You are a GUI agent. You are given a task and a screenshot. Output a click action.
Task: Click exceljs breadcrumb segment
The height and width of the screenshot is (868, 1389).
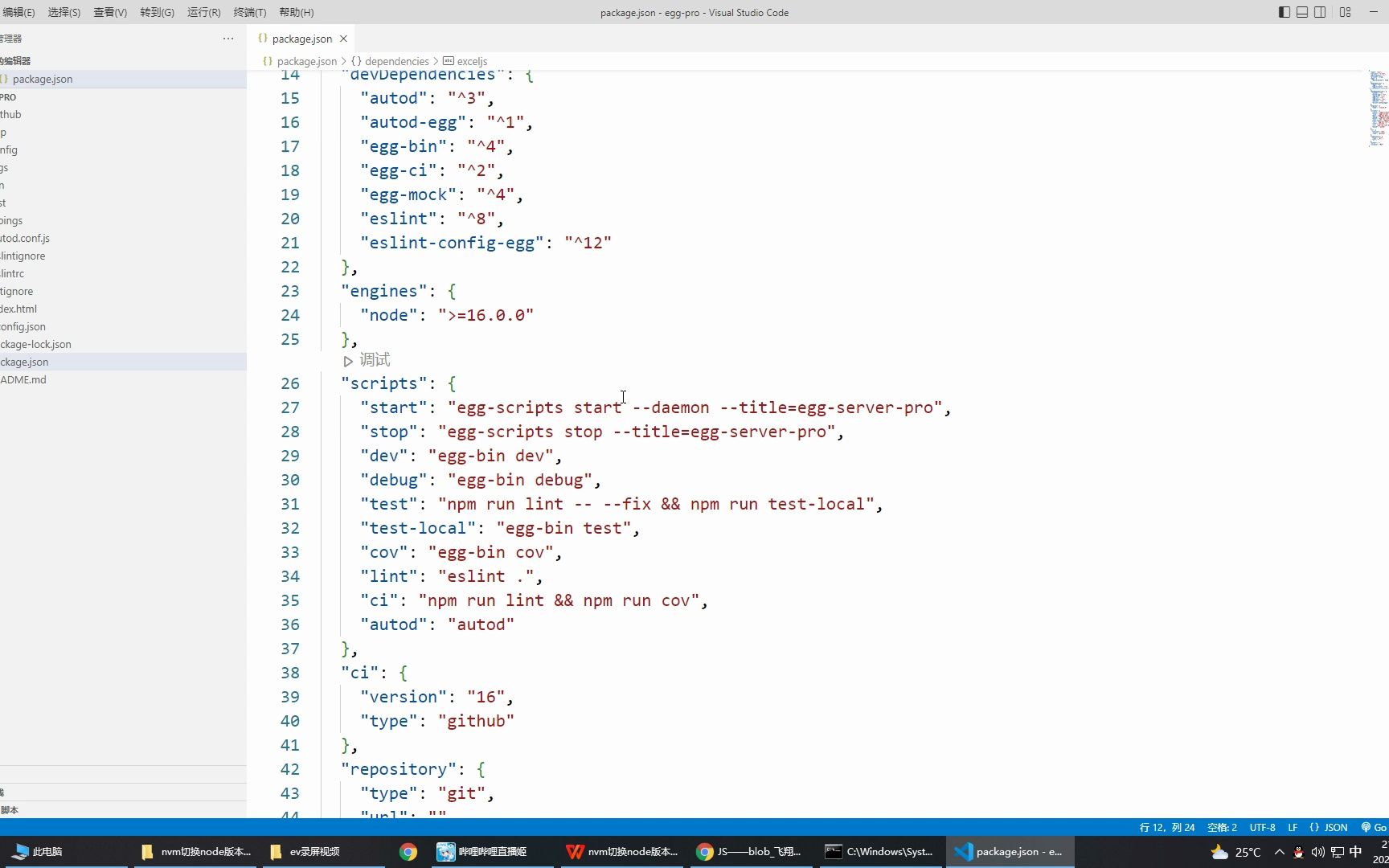(472, 61)
